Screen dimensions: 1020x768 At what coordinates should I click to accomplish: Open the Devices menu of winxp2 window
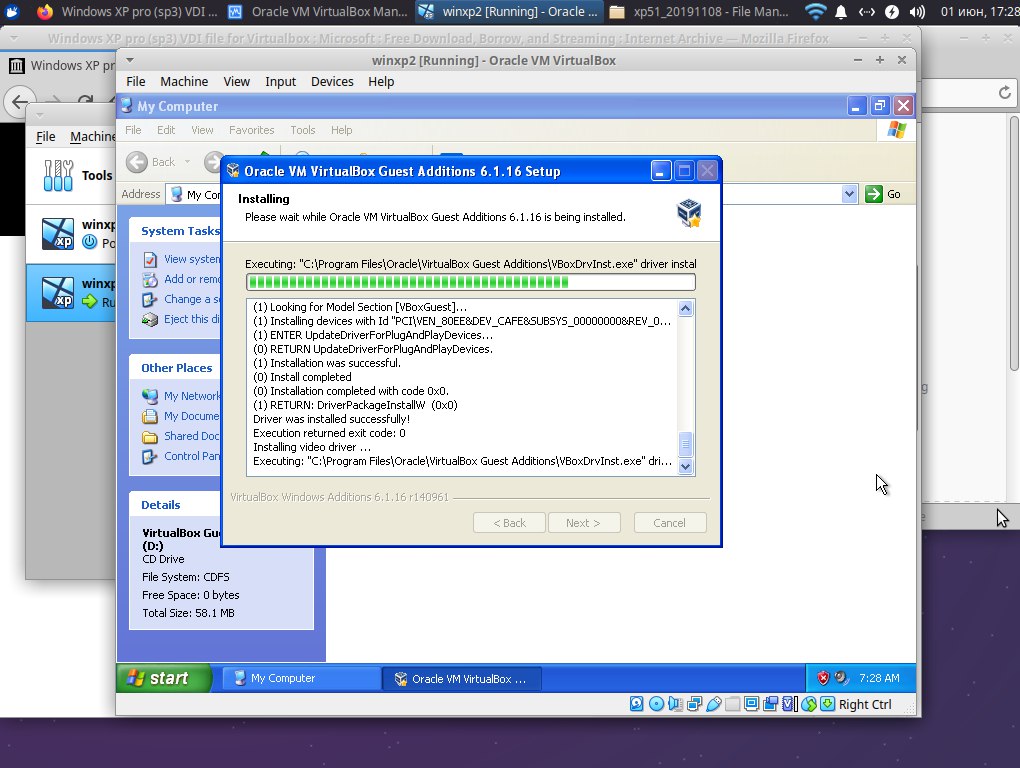pyautogui.click(x=332, y=81)
